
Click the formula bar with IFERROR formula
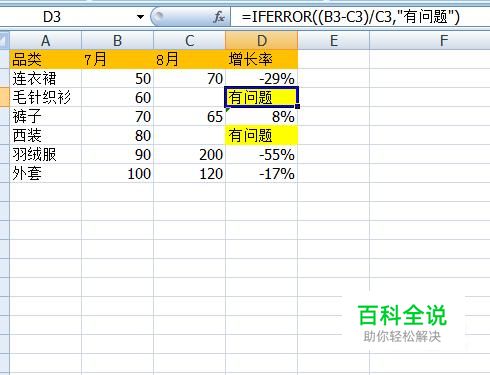pyautogui.click(x=360, y=17)
